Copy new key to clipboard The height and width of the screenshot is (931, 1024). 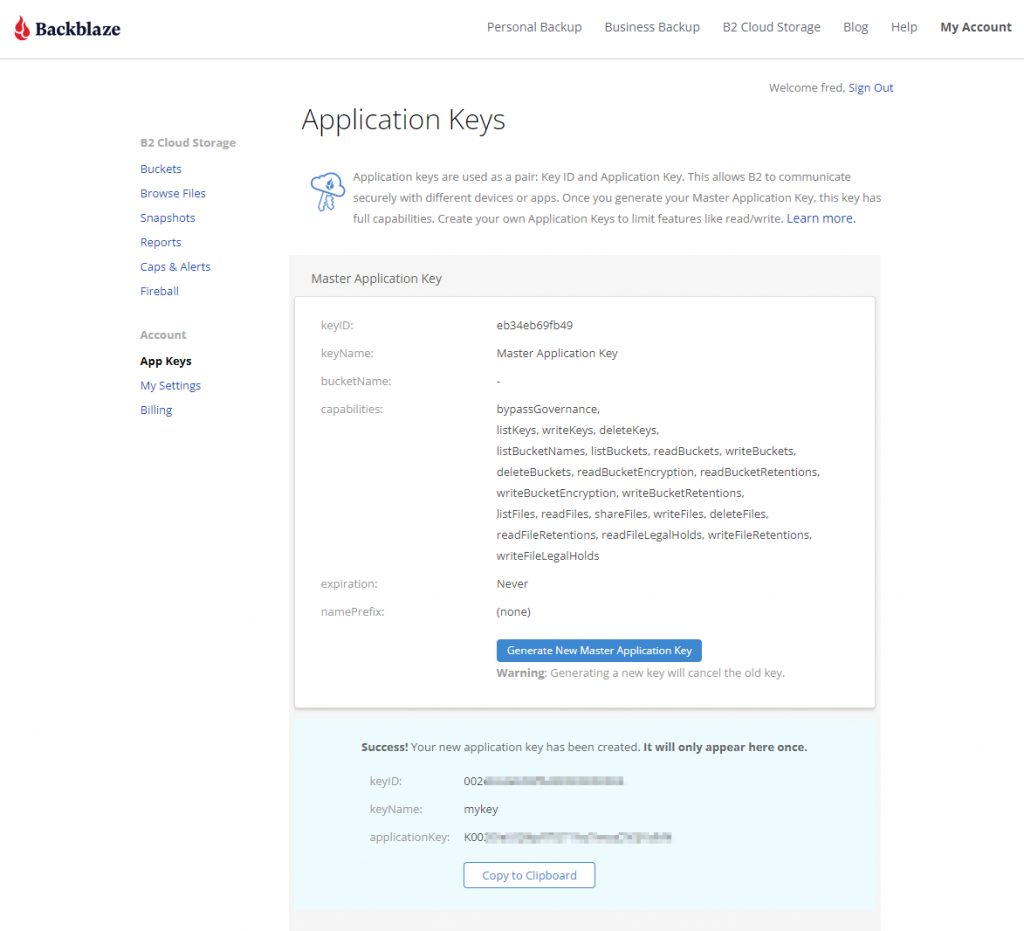tap(529, 875)
